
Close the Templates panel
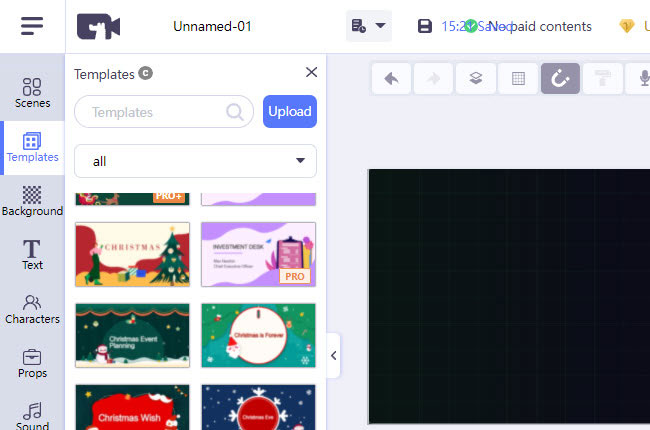click(x=311, y=72)
